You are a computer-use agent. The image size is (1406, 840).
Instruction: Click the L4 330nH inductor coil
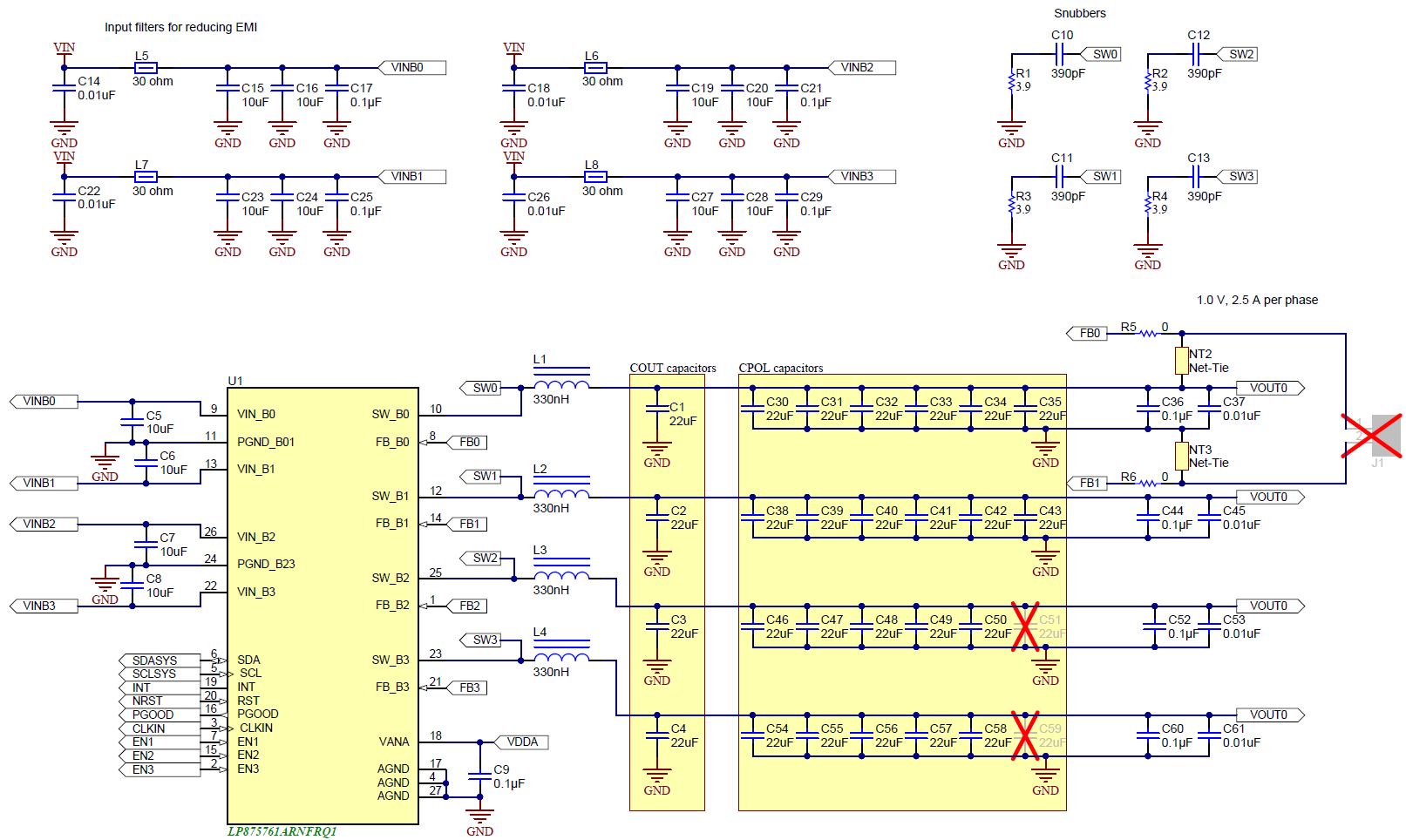click(x=561, y=652)
